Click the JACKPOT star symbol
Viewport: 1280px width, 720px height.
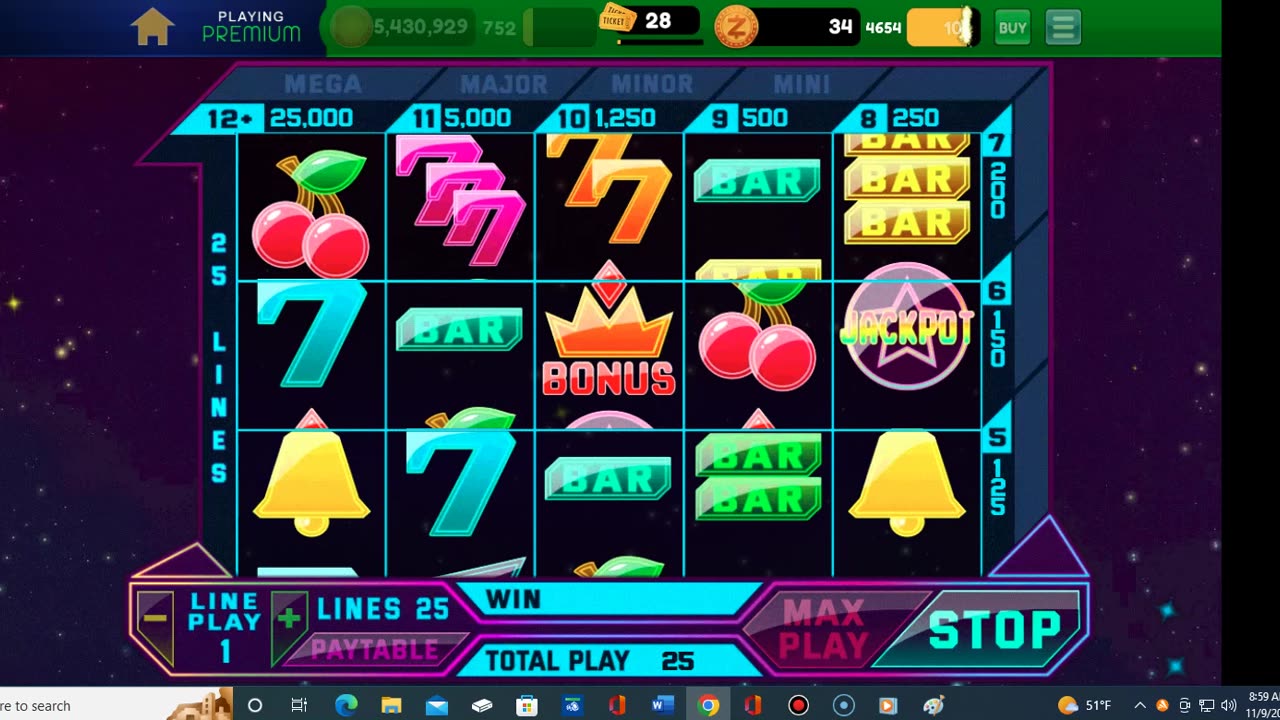pyautogui.click(x=906, y=327)
